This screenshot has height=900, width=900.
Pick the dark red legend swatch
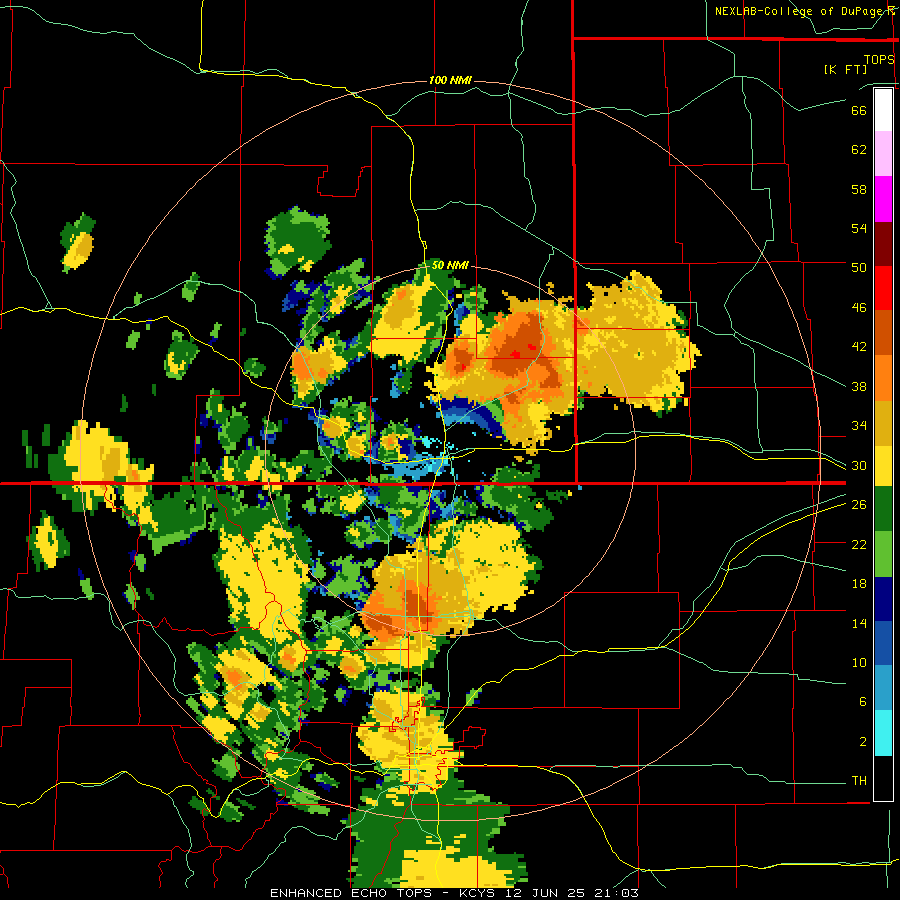tap(883, 243)
